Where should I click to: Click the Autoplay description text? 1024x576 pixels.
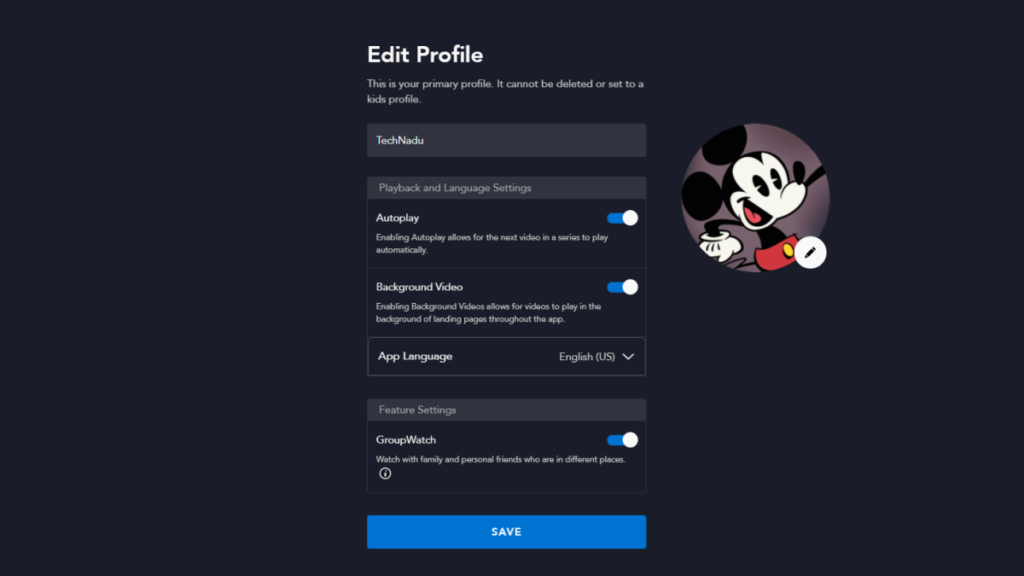492,244
